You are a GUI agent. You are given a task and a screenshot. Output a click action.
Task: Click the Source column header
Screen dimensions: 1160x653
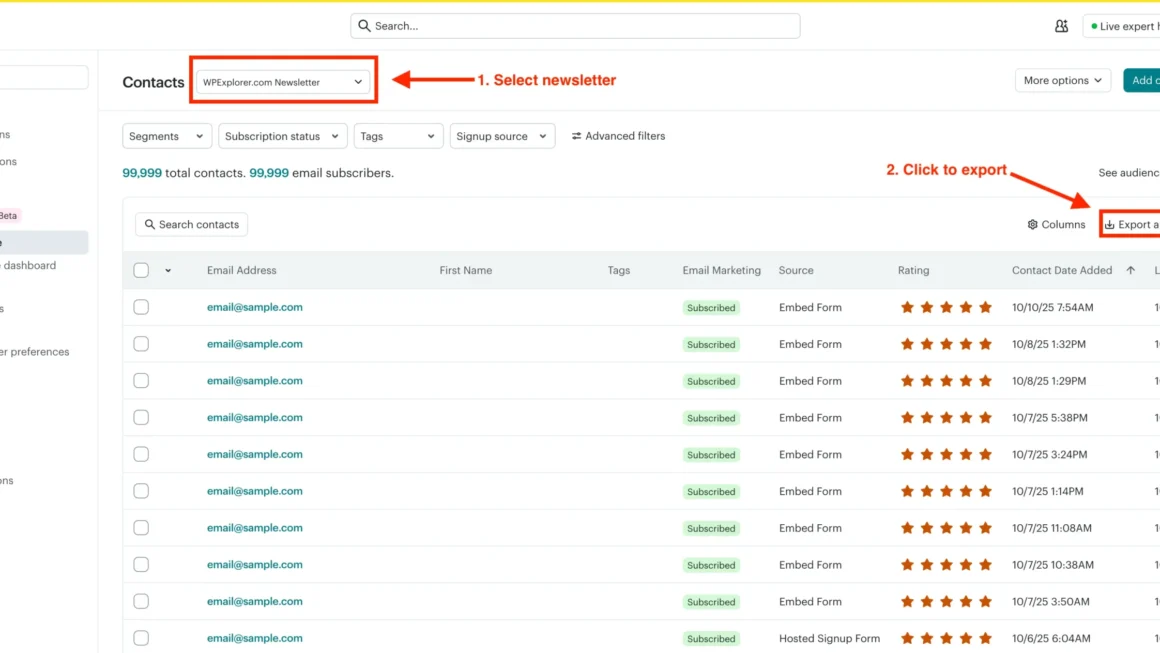point(796,270)
